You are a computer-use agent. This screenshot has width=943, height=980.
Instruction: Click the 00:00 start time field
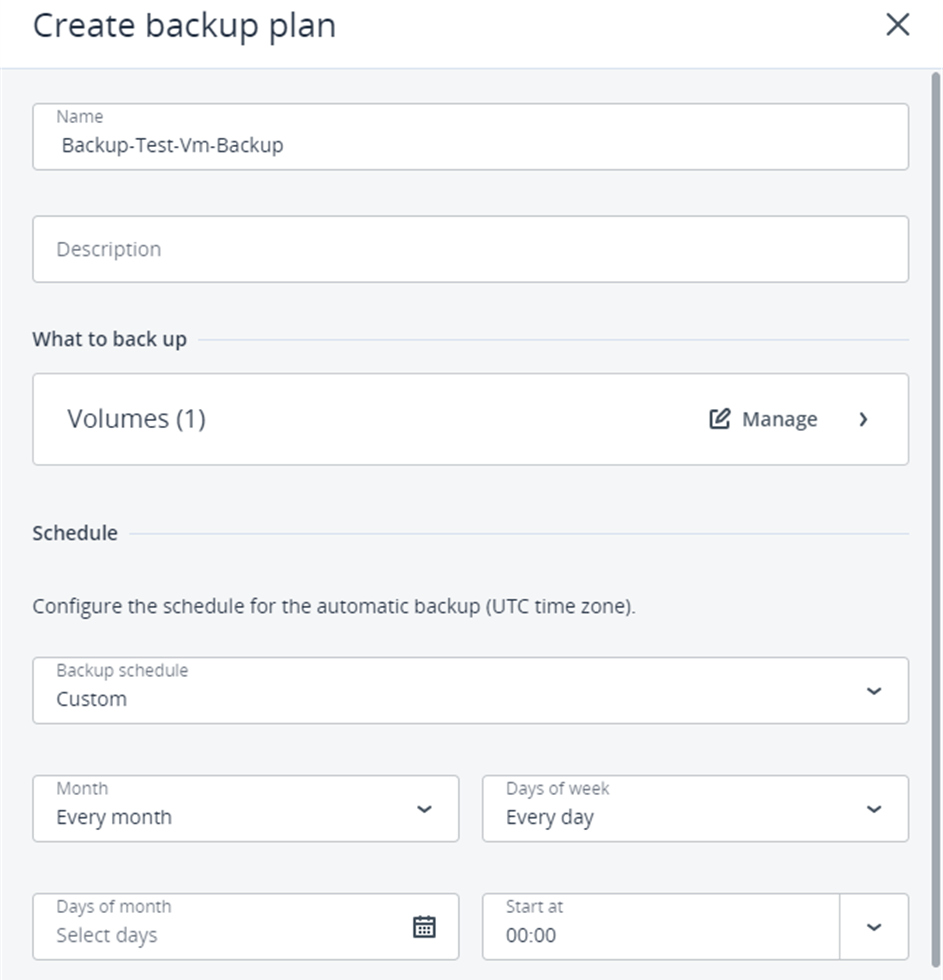(x=532, y=935)
